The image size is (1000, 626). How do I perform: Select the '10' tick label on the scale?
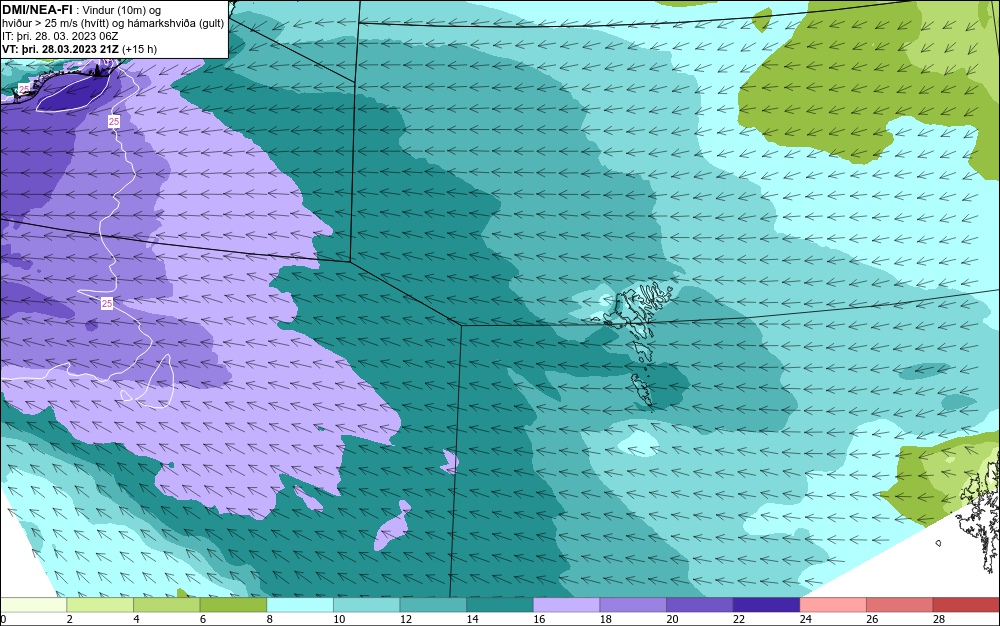(x=339, y=619)
